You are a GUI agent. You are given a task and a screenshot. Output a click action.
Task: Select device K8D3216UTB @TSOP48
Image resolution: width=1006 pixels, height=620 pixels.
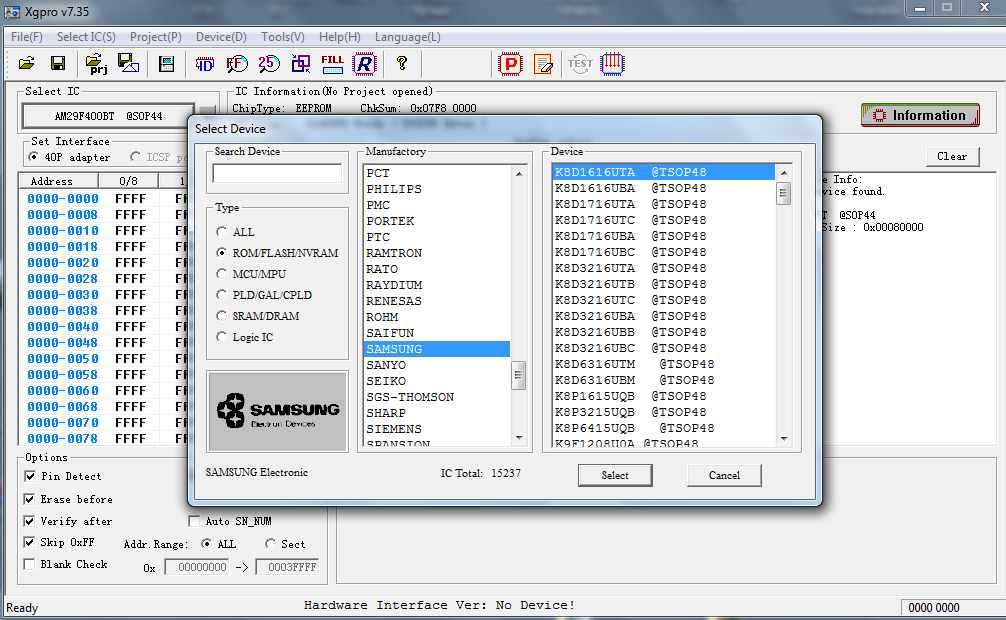663,284
